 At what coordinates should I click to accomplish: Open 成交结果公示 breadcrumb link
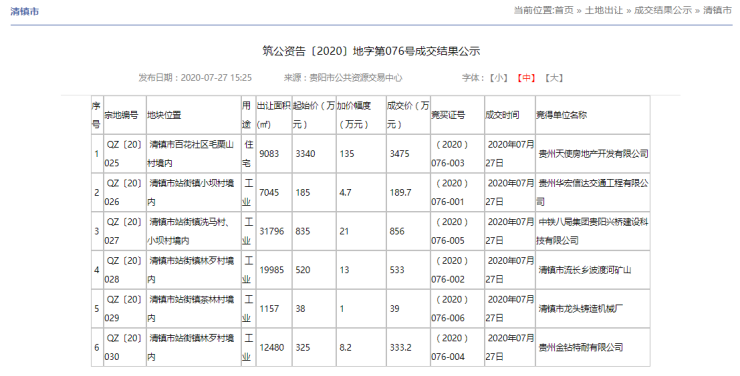click(x=663, y=10)
